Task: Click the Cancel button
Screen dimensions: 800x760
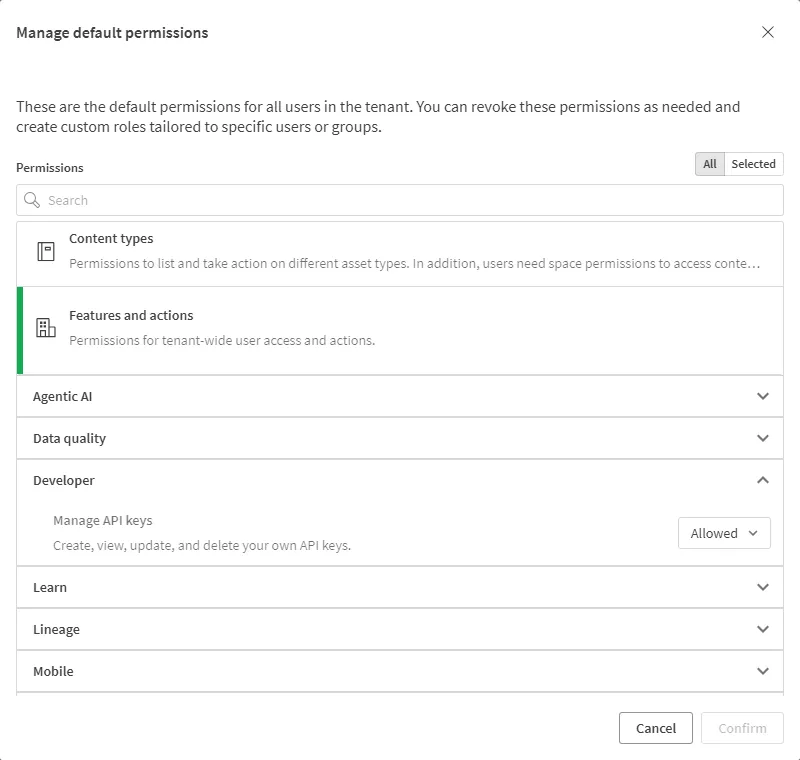Action: coord(656,728)
